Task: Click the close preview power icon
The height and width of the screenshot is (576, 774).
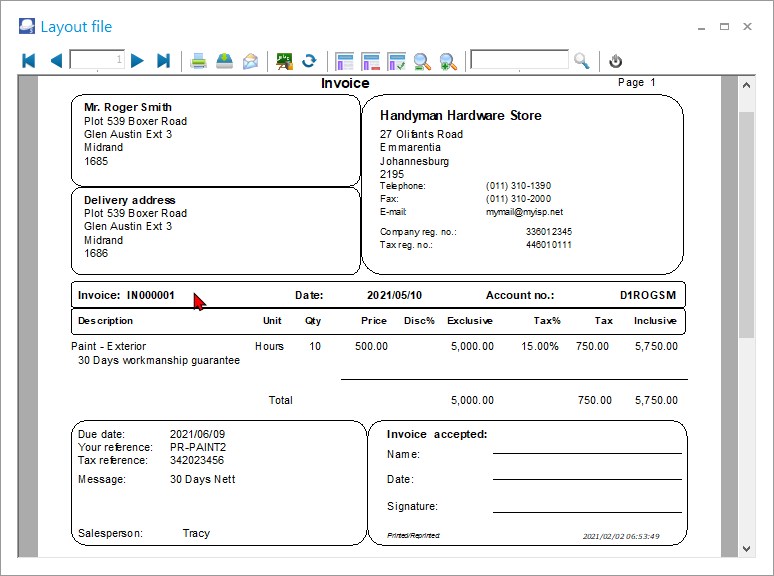Action: tap(616, 61)
